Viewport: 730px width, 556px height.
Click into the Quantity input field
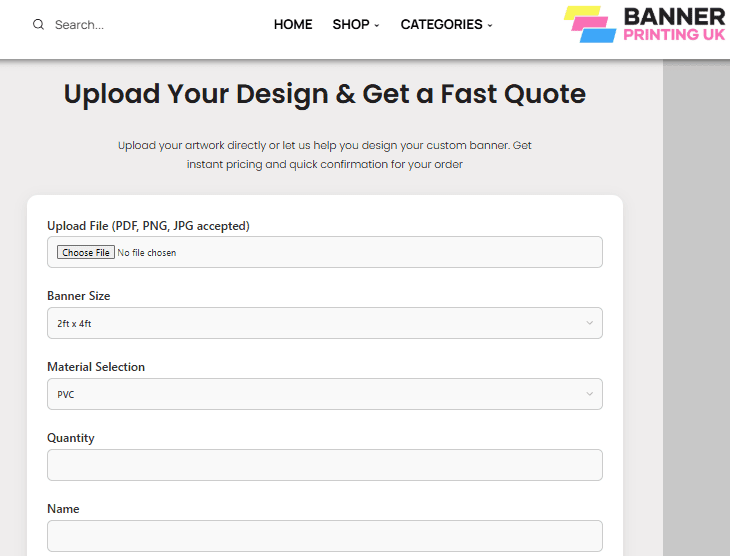[x=324, y=465]
